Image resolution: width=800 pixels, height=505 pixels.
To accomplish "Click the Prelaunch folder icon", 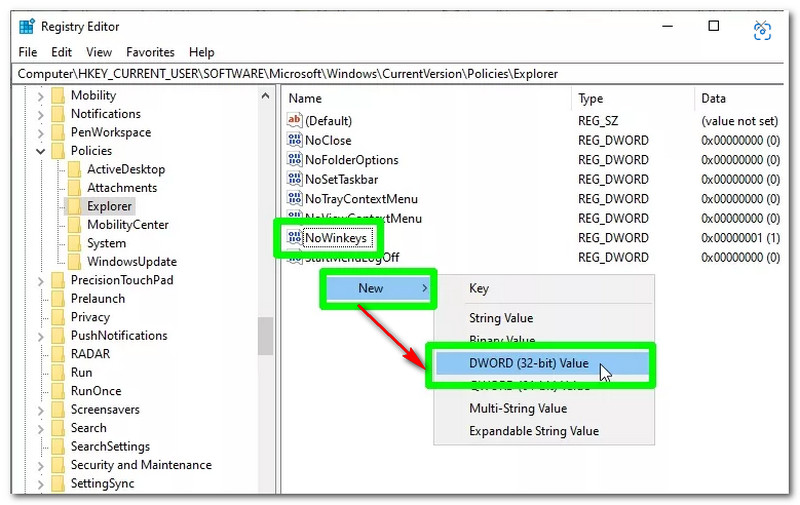I will [x=58, y=298].
